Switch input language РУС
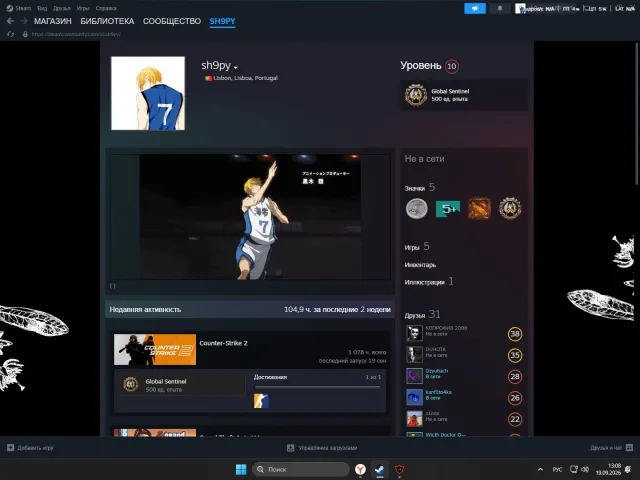 (557, 469)
